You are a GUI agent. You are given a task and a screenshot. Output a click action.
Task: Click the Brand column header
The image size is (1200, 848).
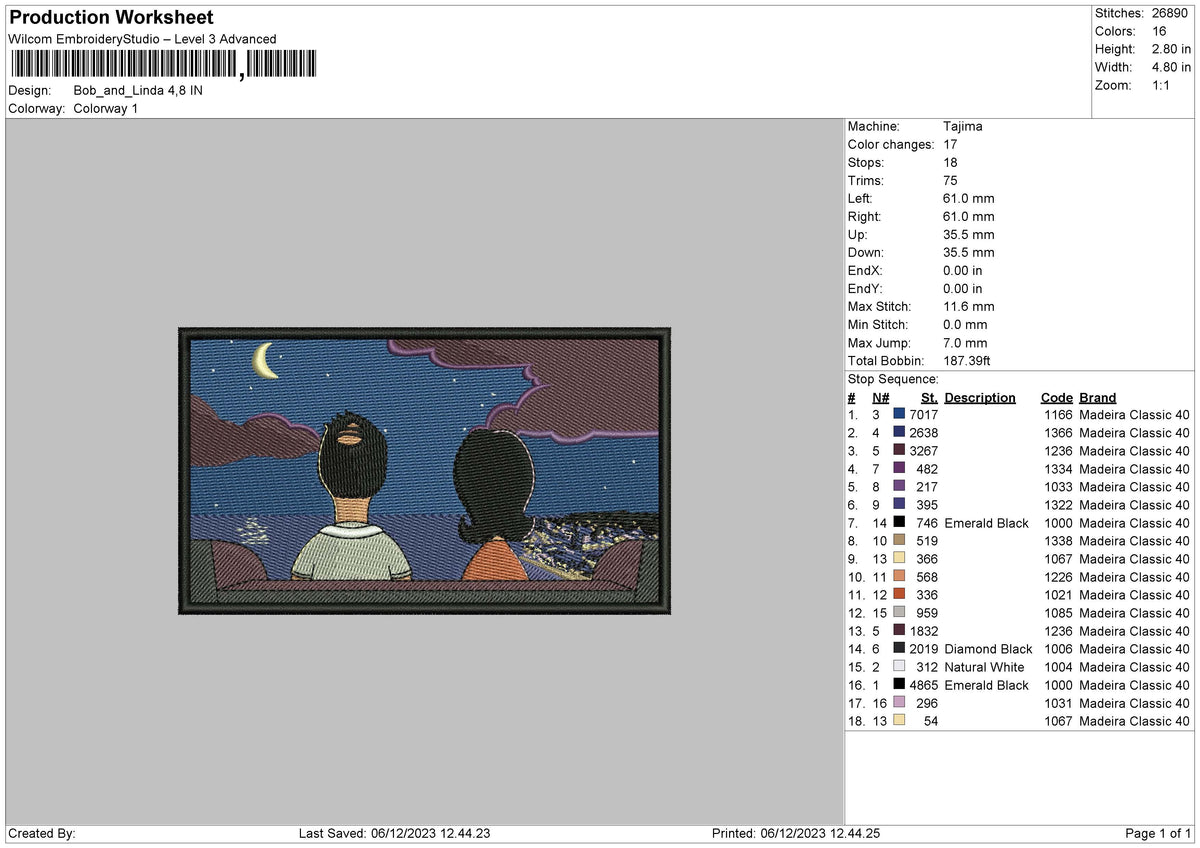1098,397
